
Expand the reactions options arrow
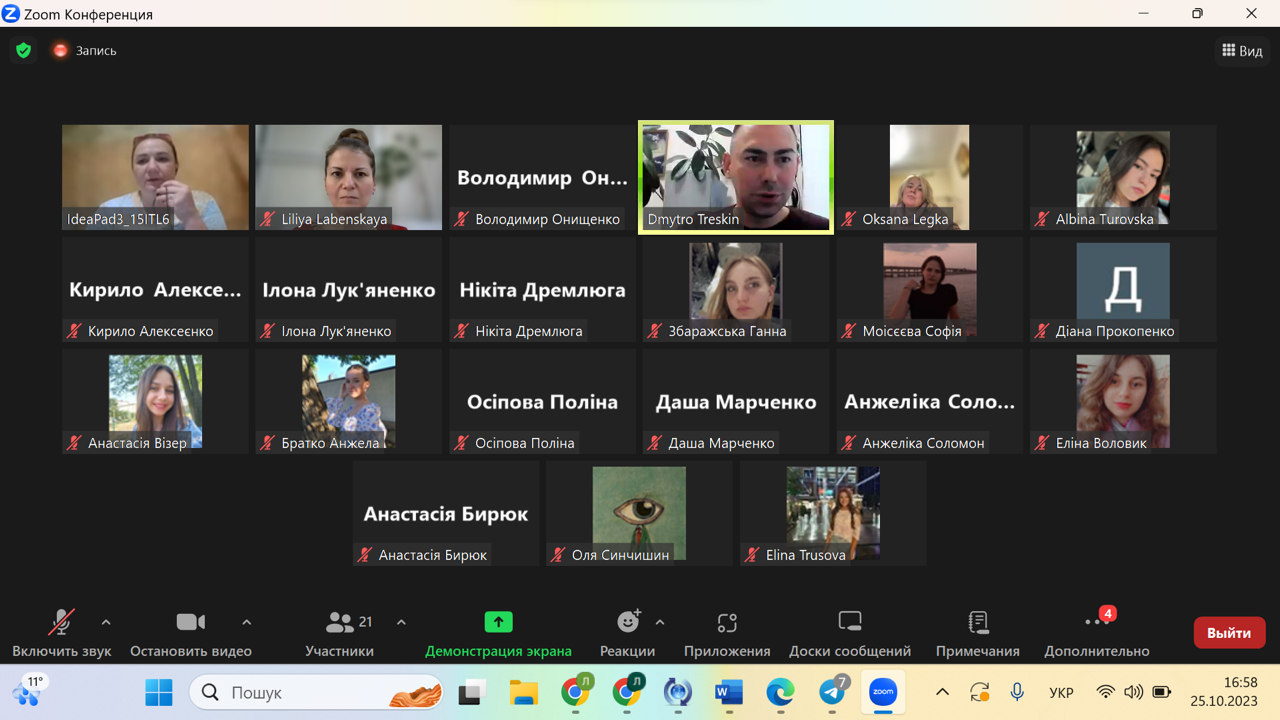(x=660, y=622)
